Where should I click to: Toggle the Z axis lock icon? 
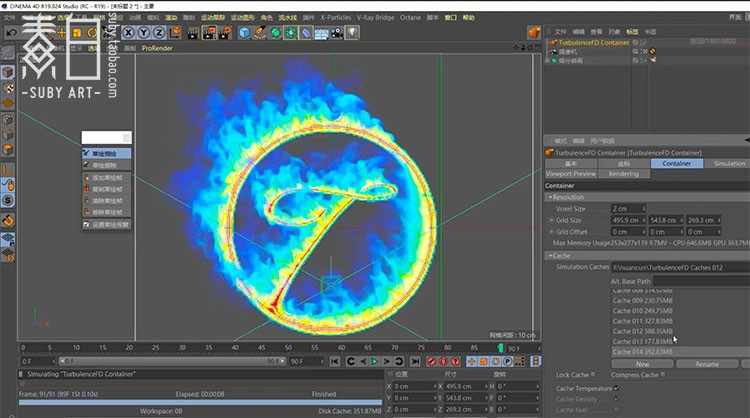[x=159, y=33]
